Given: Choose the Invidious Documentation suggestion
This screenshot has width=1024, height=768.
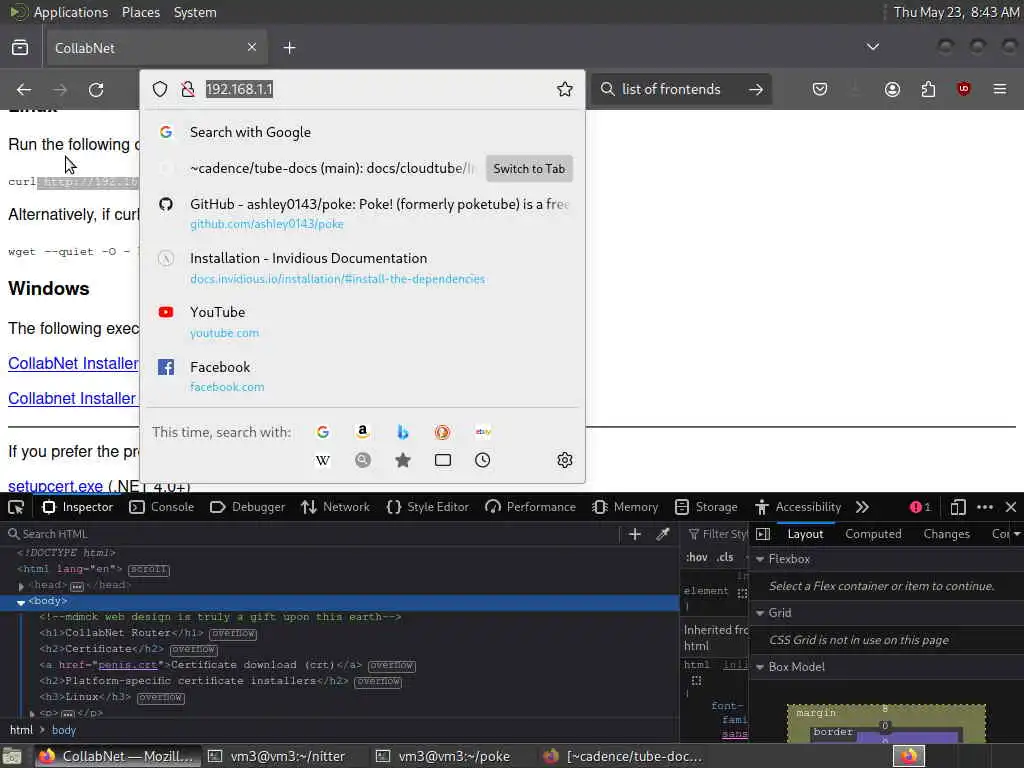Looking at the screenshot, I should point(362,268).
